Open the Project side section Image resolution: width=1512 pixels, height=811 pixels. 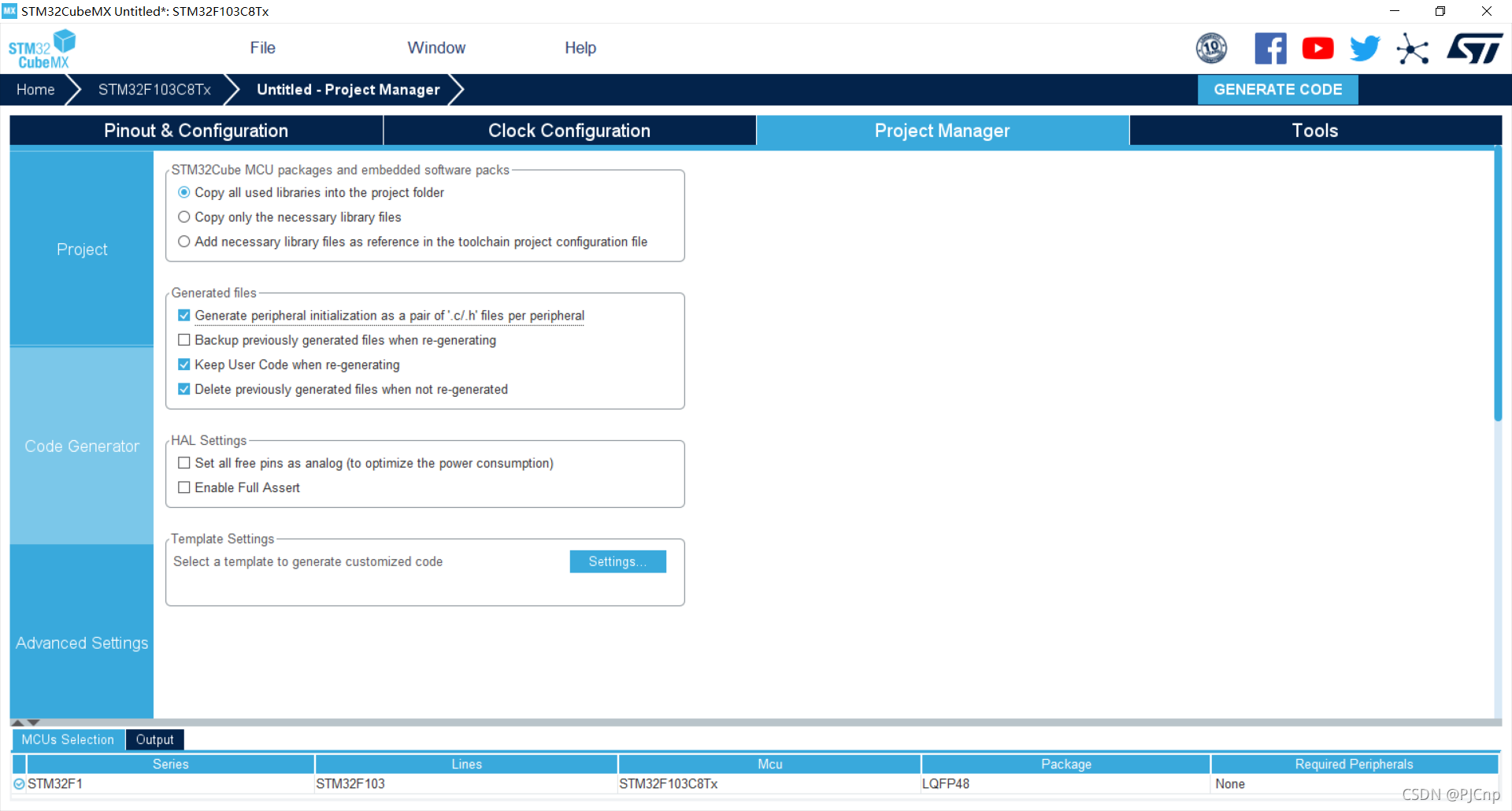[82, 249]
